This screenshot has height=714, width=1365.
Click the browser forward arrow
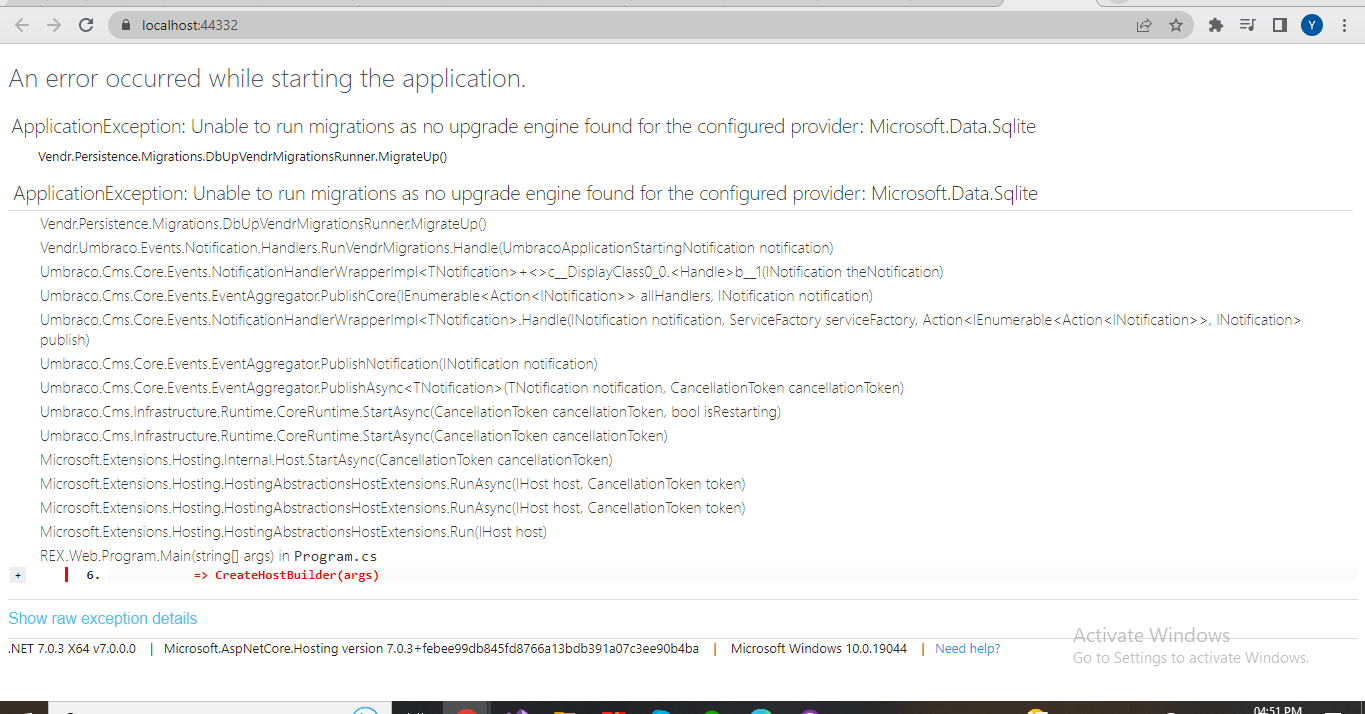pyautogui.click(x=54, y=25)
